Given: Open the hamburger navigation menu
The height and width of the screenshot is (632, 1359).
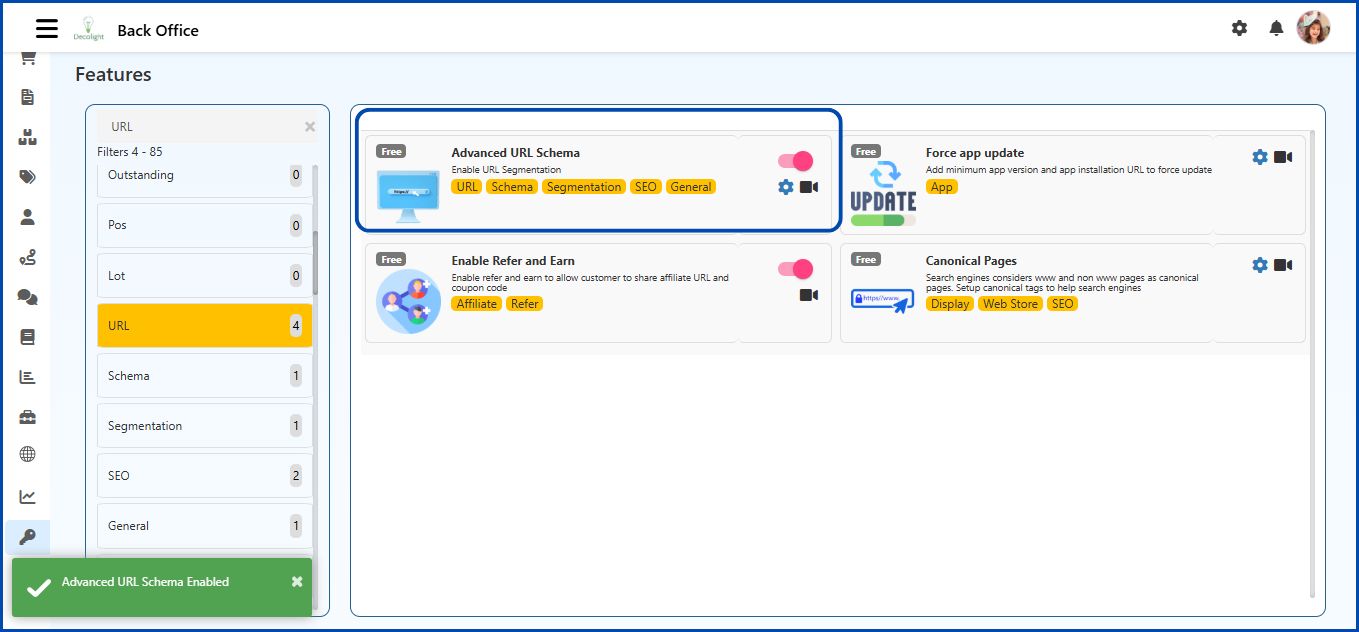Looking at the screenshot, I should click(46, 28).
